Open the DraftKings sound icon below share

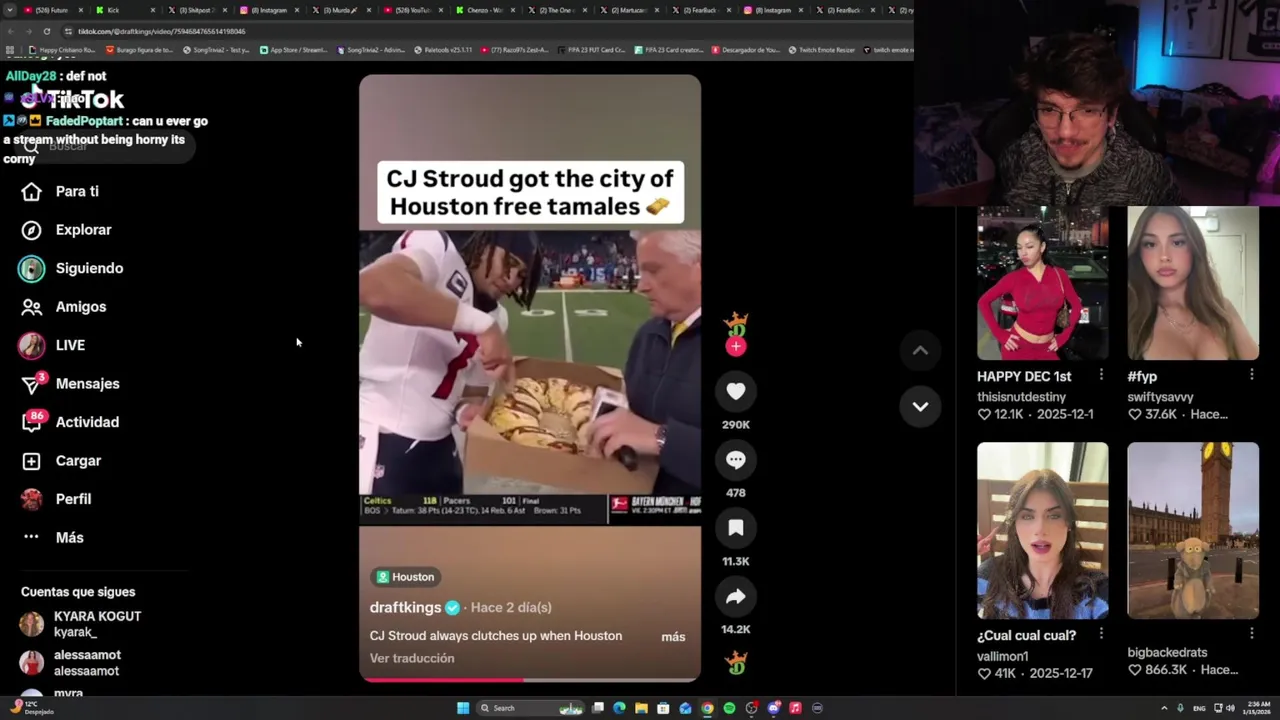[x=736, y=662]
